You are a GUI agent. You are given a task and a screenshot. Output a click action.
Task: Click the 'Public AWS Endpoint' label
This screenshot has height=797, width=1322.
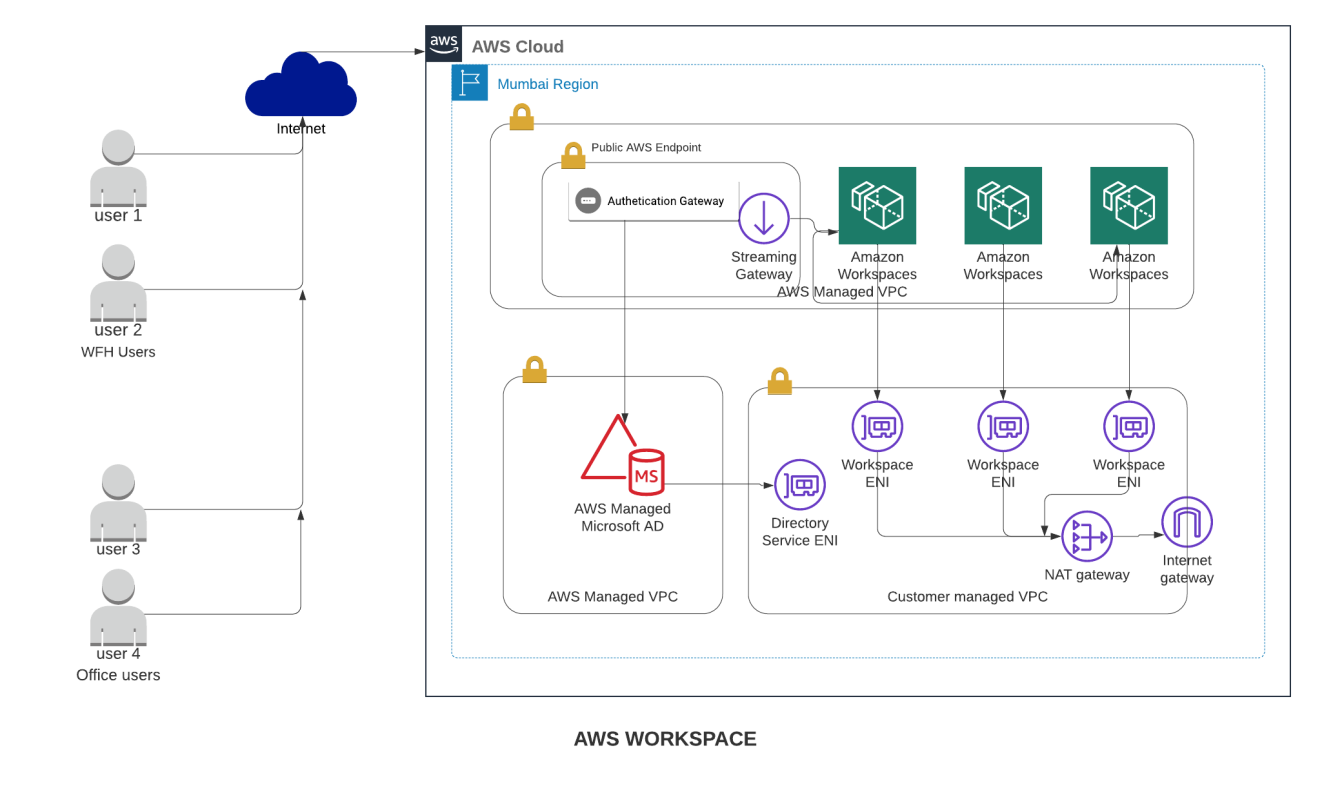coord(646,147)
